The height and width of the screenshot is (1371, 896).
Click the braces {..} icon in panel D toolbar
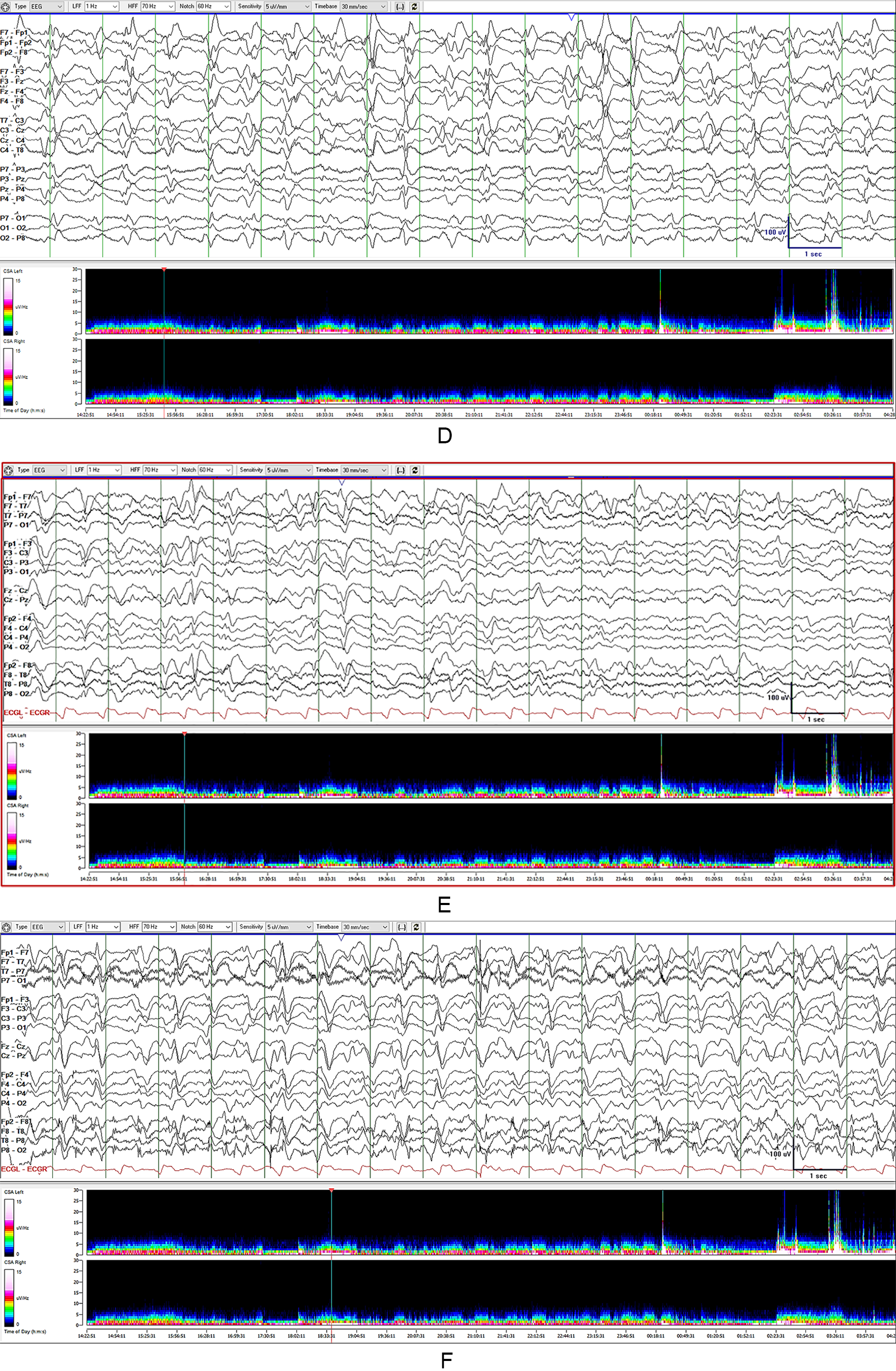(400, 7)
